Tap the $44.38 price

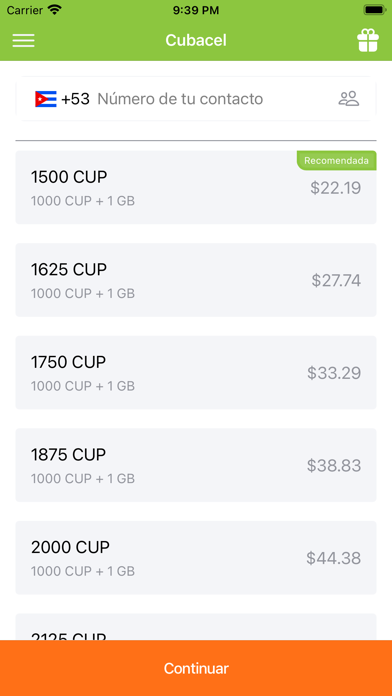point(333,558)
